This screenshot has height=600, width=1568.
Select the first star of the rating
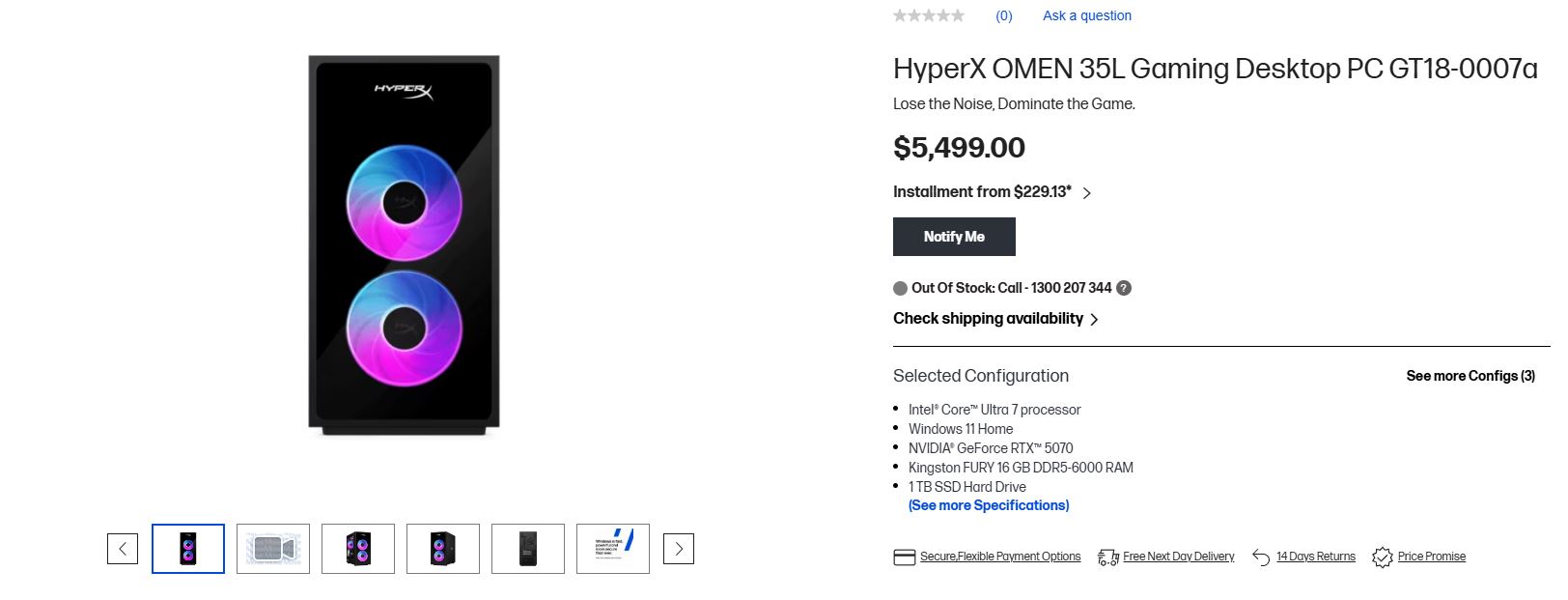coord(898,15)
